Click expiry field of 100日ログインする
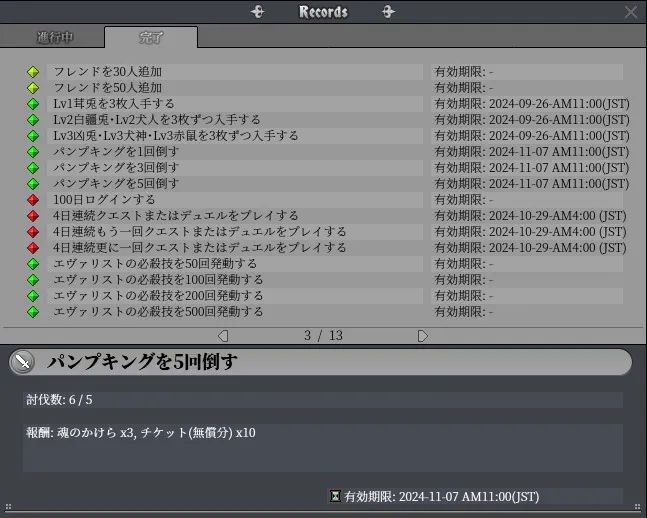This screenshot has width=647, height=518. 527,200
